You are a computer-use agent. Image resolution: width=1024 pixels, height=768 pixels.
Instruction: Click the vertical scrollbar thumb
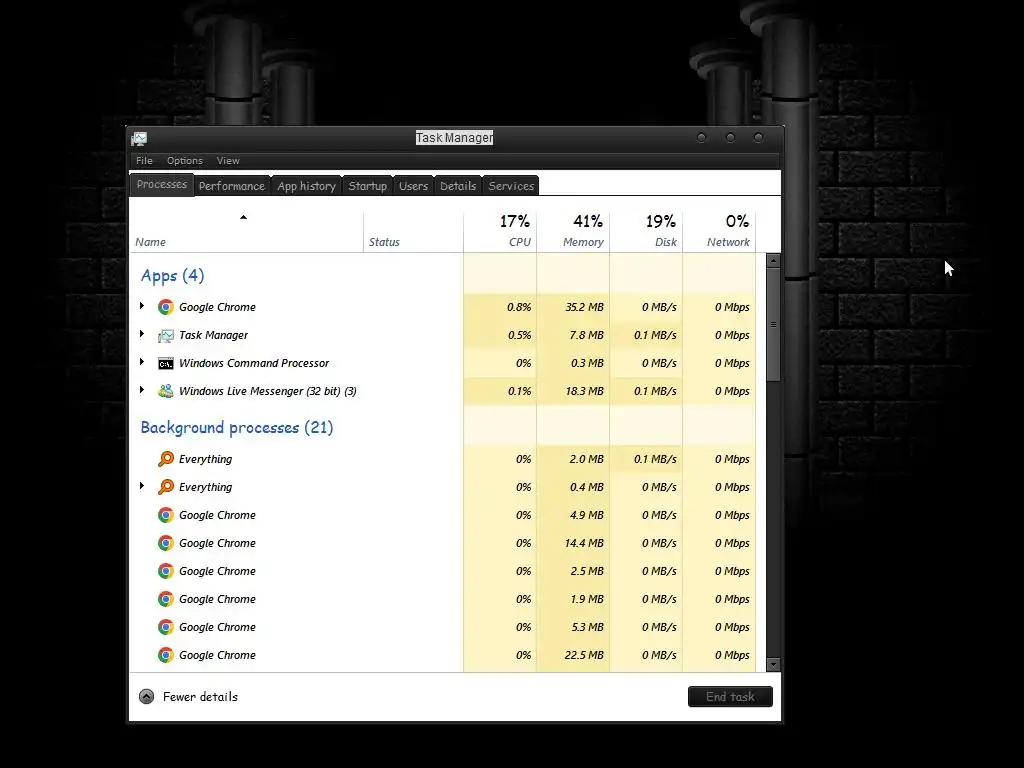click(x=773, y=325)
